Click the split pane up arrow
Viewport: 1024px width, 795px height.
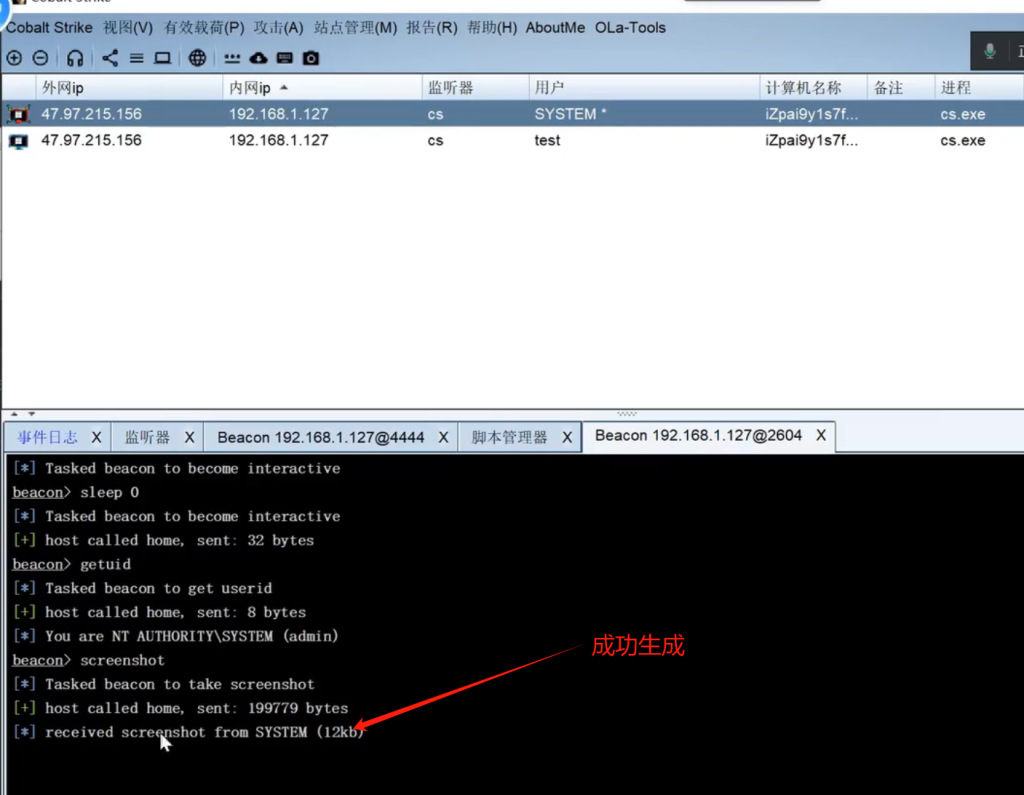[14, 414]
